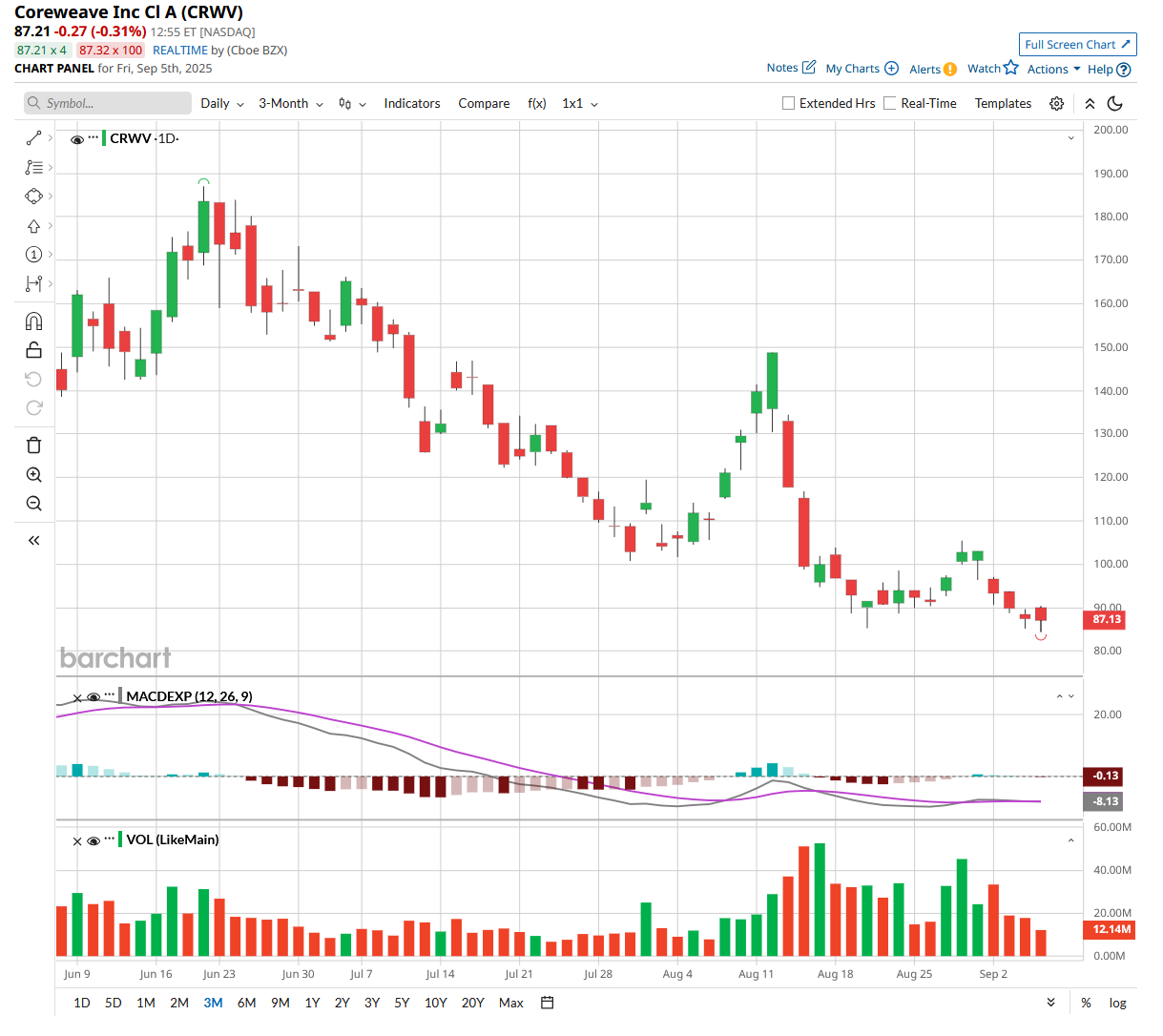
Task: Click the 87.13 current price label
Action: (x=1105, y=619)
